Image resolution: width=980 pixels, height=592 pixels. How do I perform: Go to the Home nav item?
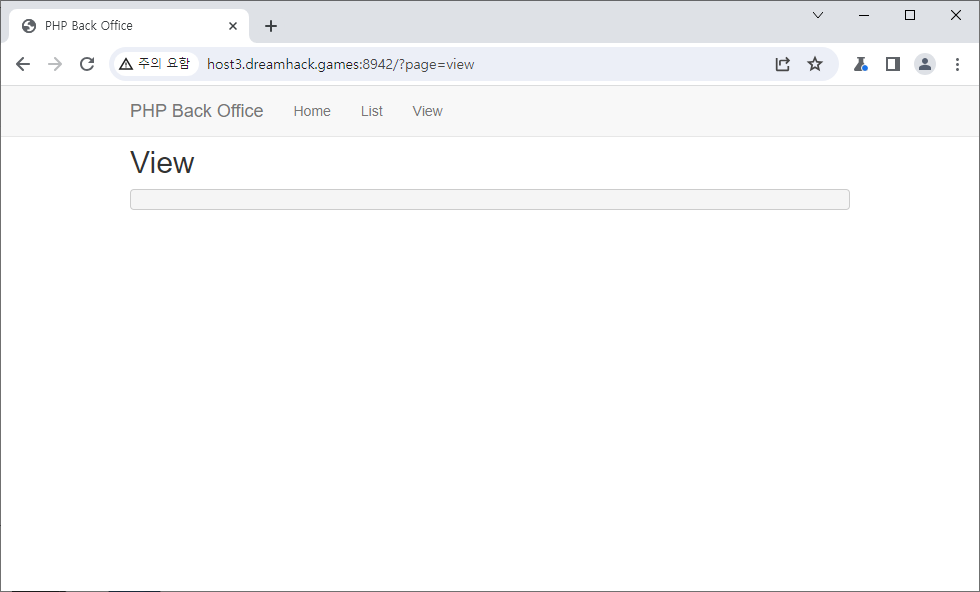tap(312, 111)
